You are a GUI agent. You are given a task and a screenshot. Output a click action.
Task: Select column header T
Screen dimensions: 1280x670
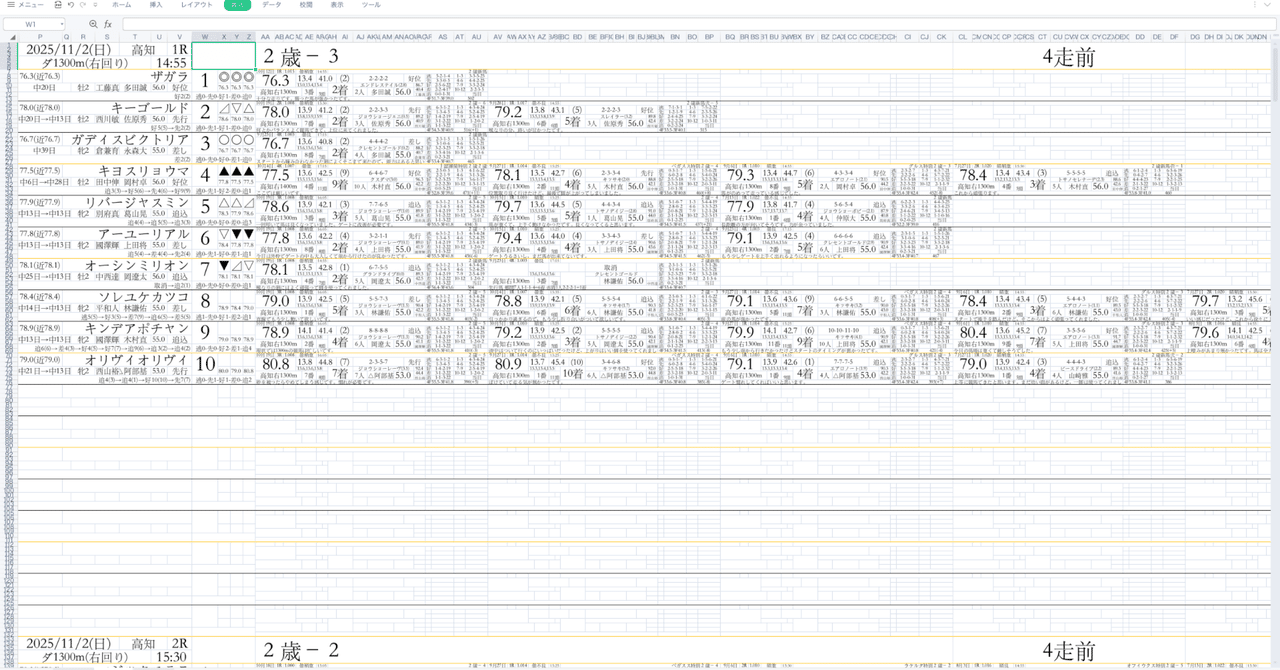pyautogui.click(x=135, y=37)
